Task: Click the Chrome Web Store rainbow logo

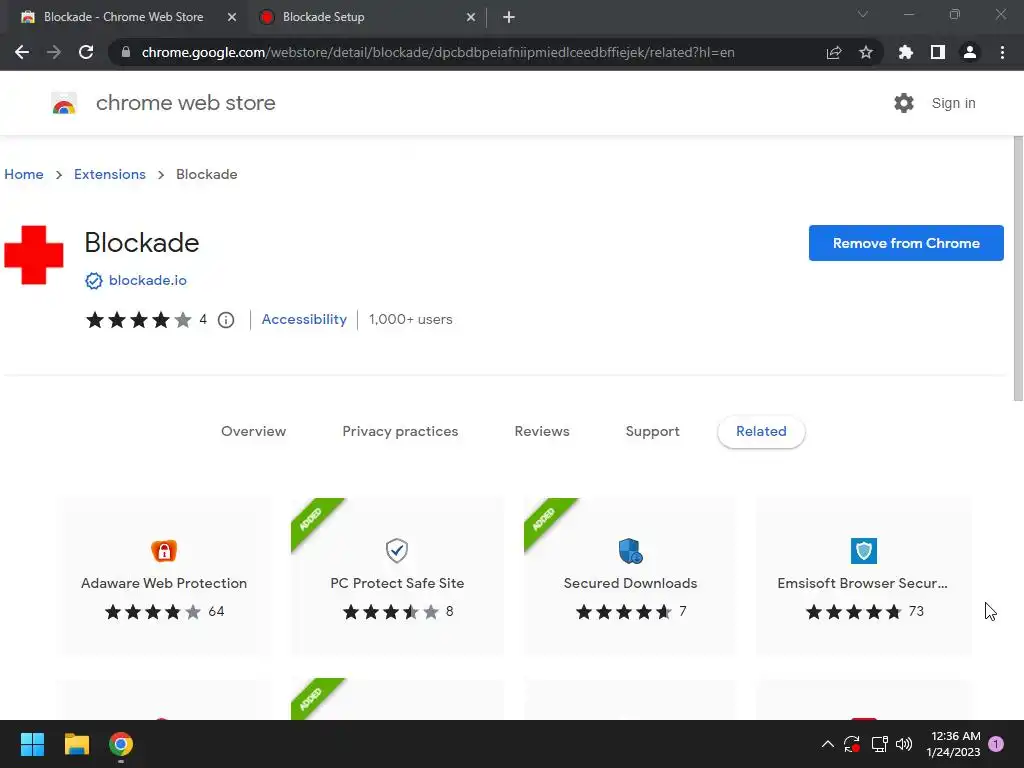Action: (64, 103)
